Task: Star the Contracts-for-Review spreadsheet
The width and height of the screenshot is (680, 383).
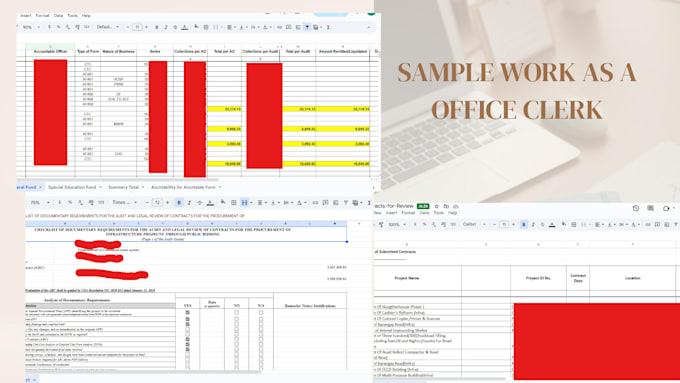Action: 437,206
